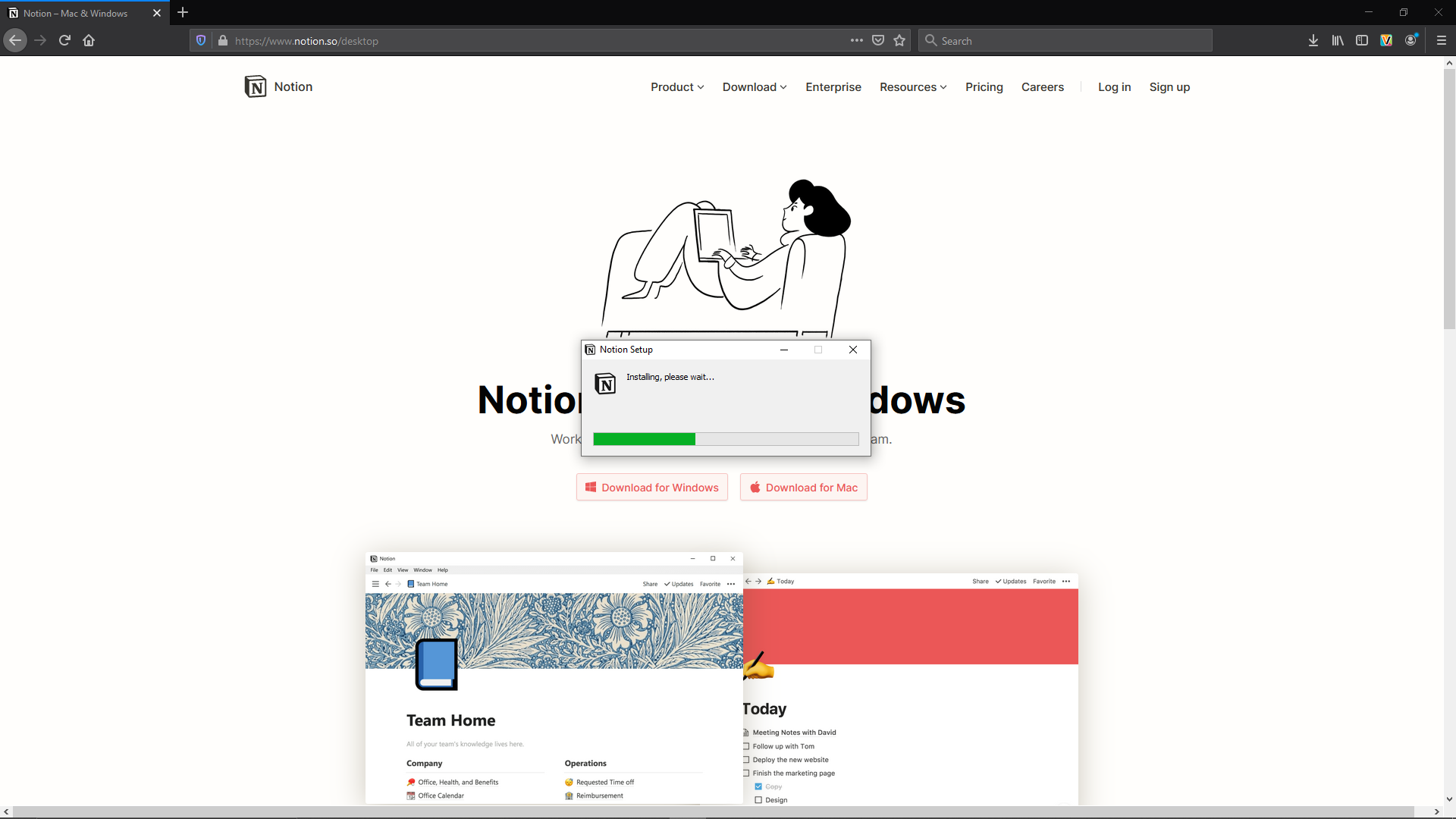Screen dimensions: 1456x819
Task: Click the vertical scrollbar thumb
Action: (x=1449, y=199)
